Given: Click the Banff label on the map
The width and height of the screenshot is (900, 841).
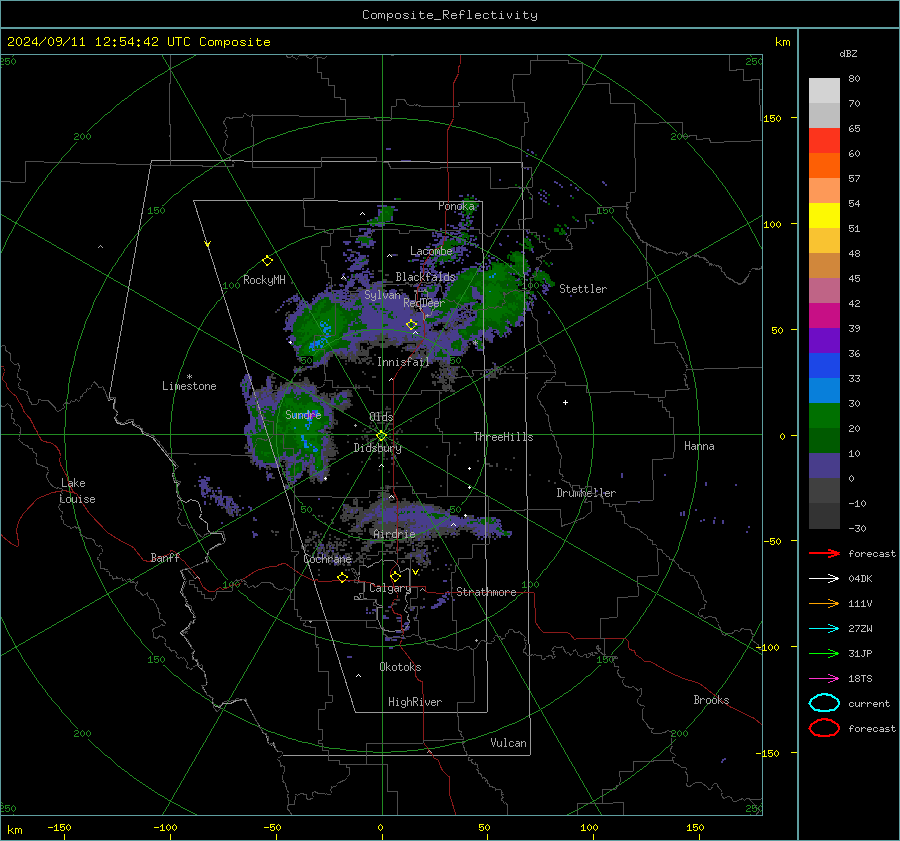Looking at the screenshot, I should tap(165, 558).
